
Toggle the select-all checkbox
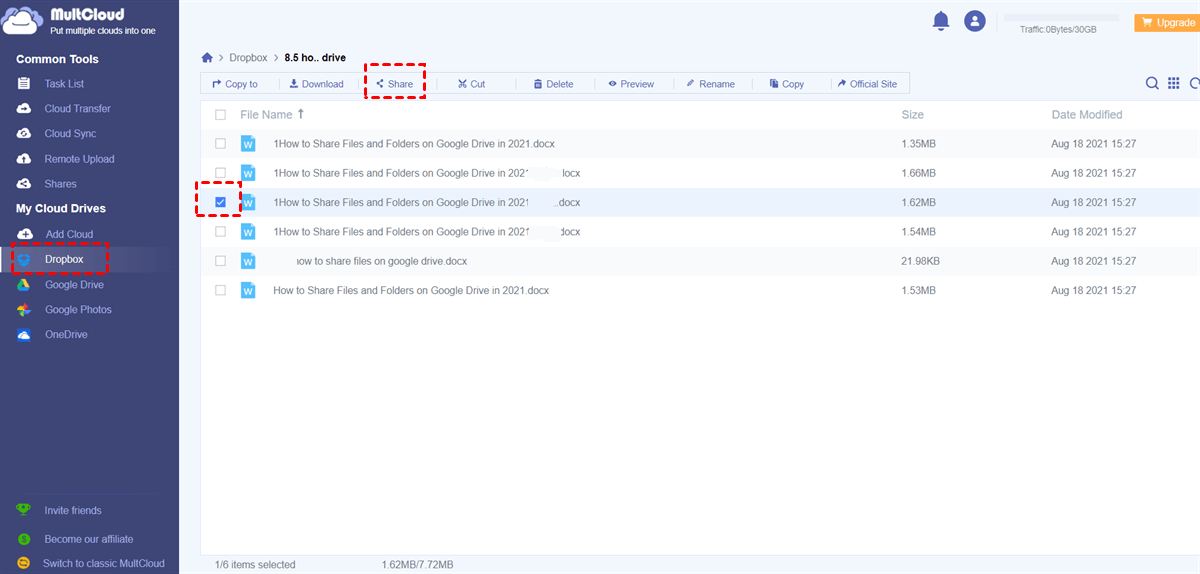[x=220, y=115]
